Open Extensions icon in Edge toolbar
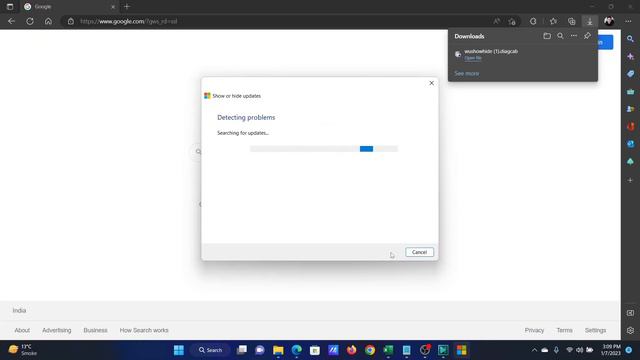The height and width of the screenshot is (360, 640). tap(533, 21)
